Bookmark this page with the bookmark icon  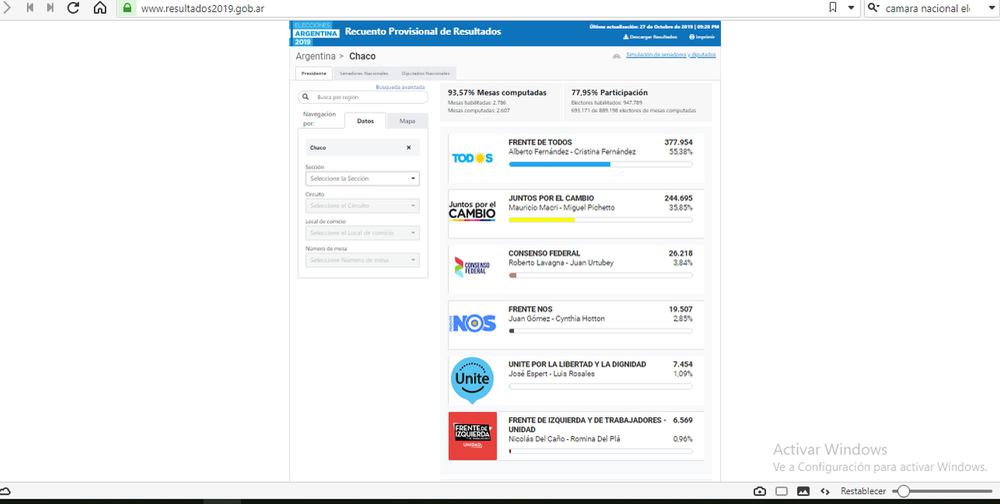pos(834,8)
